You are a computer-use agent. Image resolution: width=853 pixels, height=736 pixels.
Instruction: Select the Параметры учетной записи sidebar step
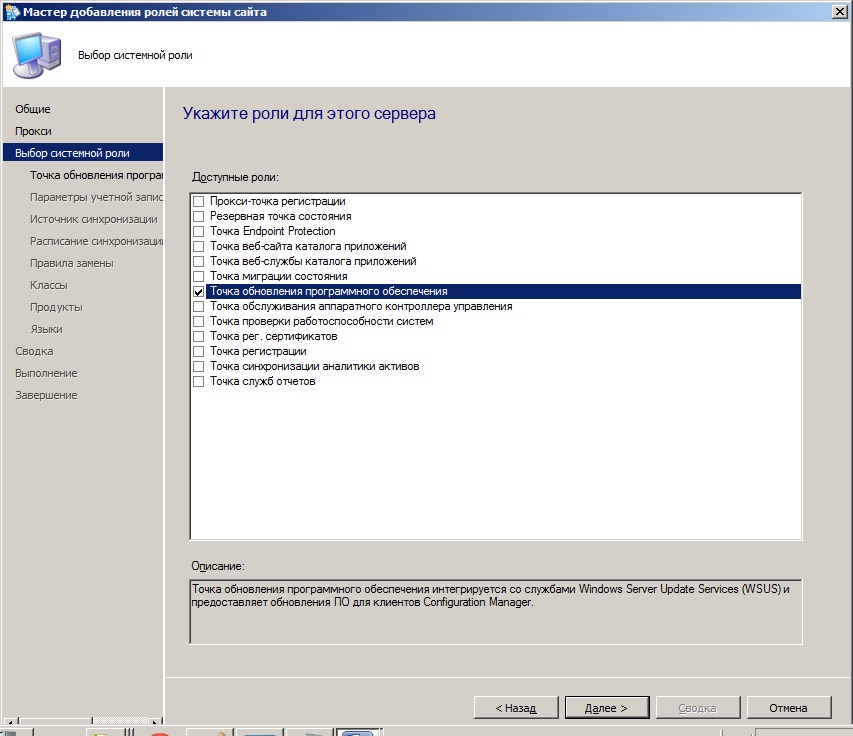[x=96, y=197]
